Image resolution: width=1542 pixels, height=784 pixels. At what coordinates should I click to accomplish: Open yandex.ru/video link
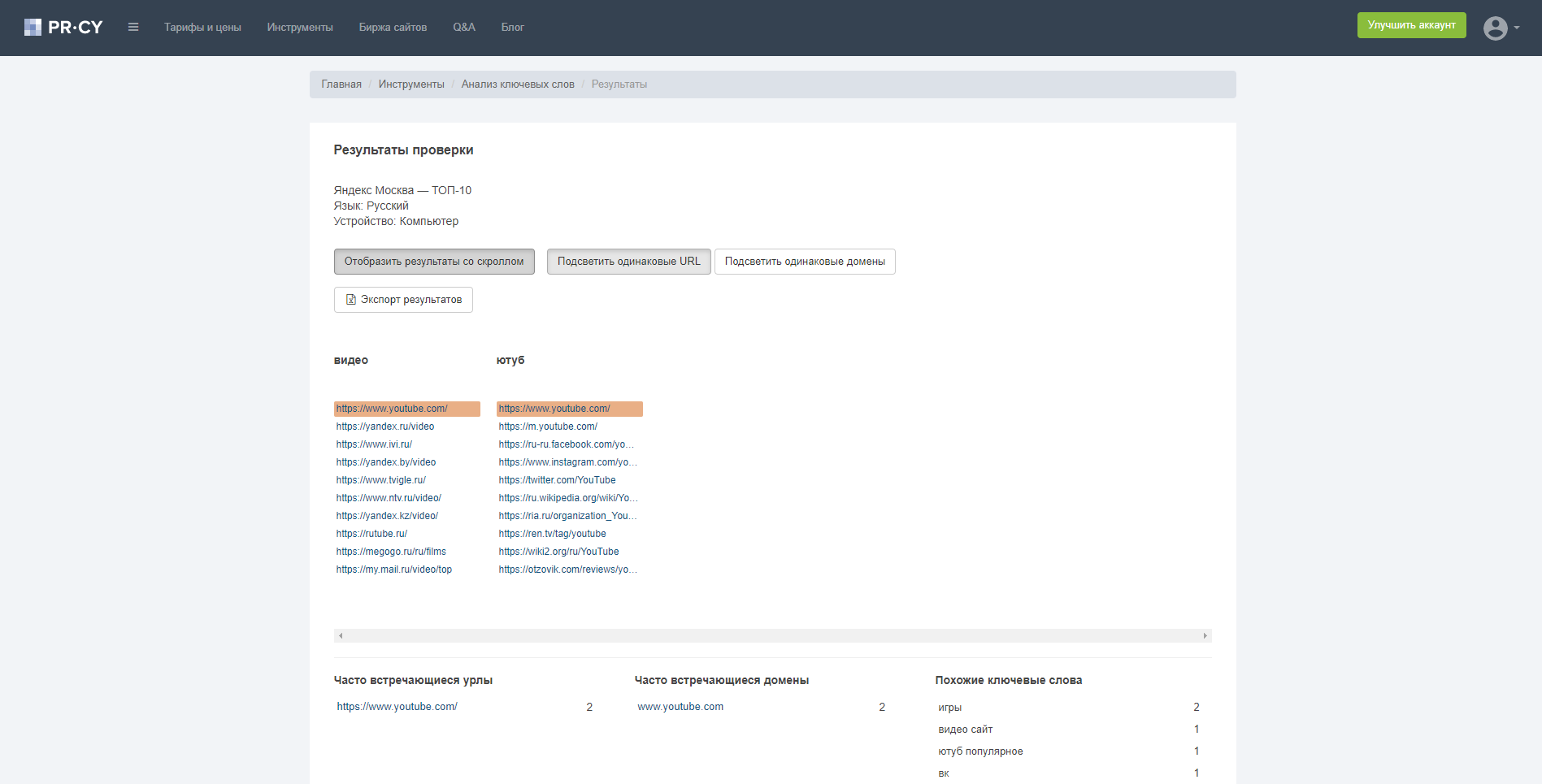pos(385,427)
